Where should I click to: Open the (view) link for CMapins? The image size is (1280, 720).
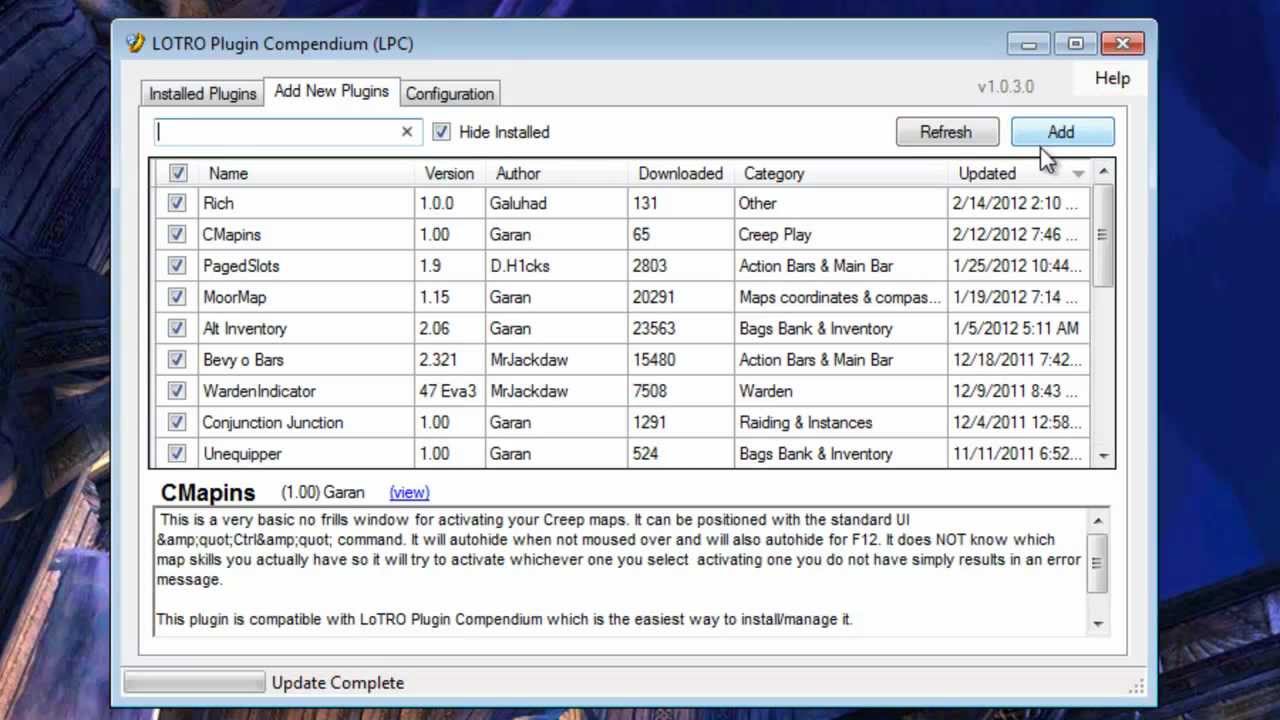point(409,492)
